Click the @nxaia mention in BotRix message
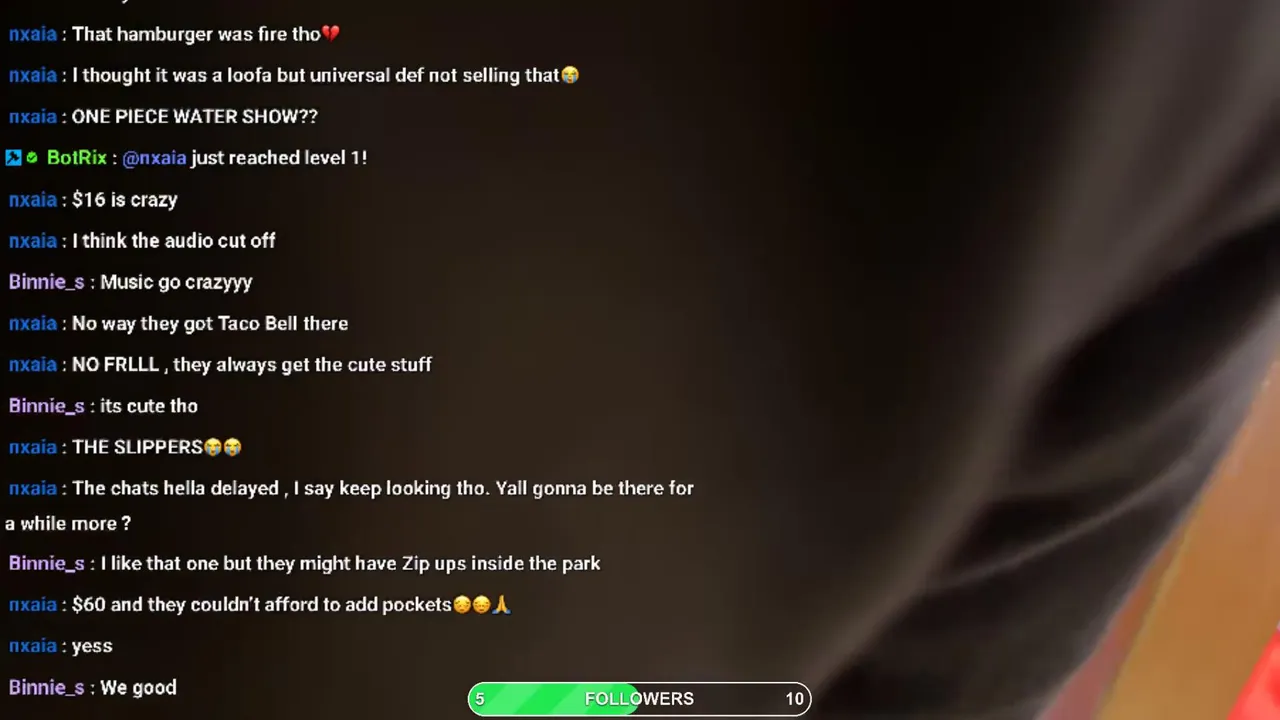Image resolution: width=1280 pixels, height=720 pixels. (154, 158)
